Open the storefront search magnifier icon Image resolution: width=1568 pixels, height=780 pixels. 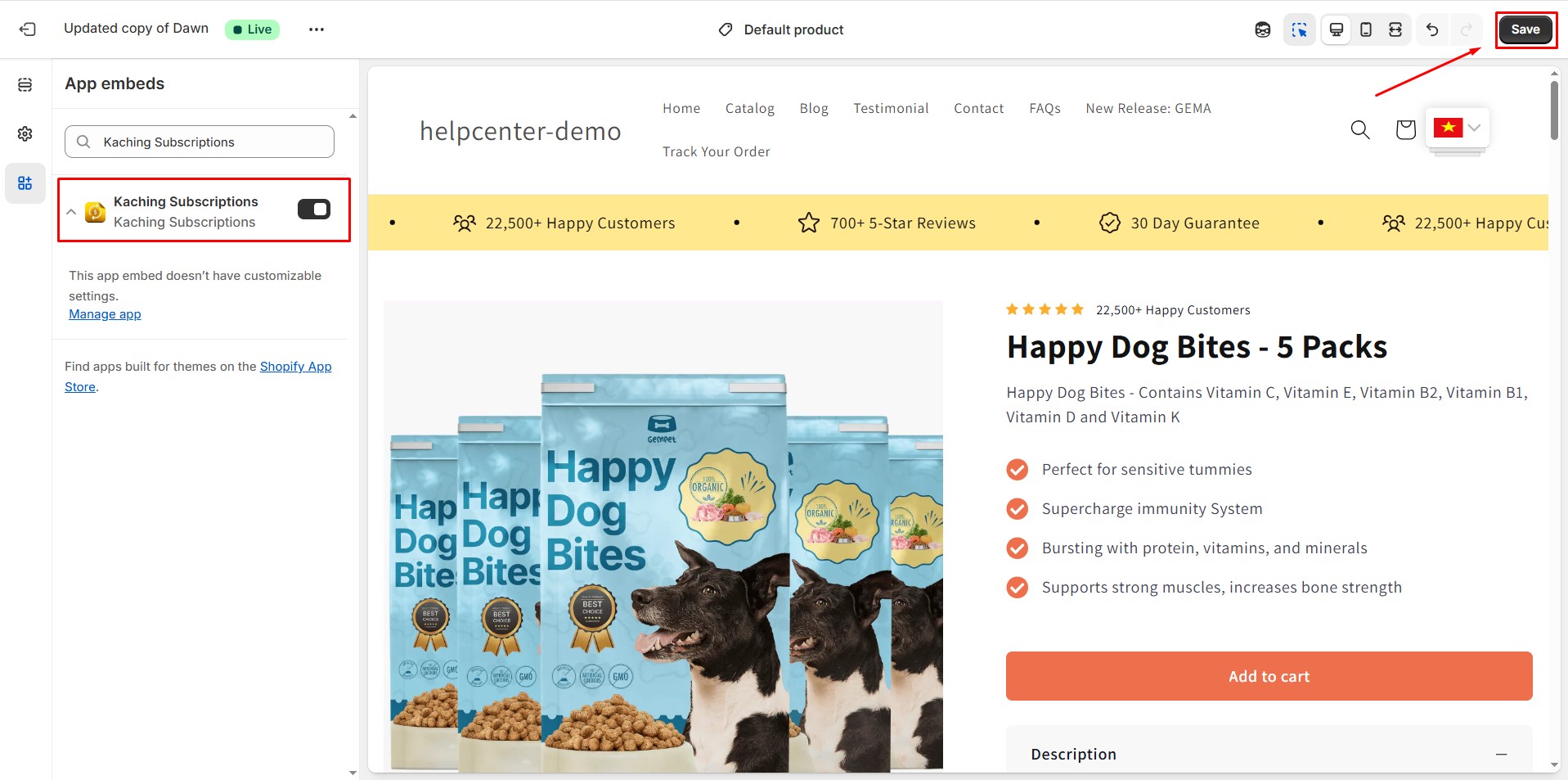(x=1359, y=129)
